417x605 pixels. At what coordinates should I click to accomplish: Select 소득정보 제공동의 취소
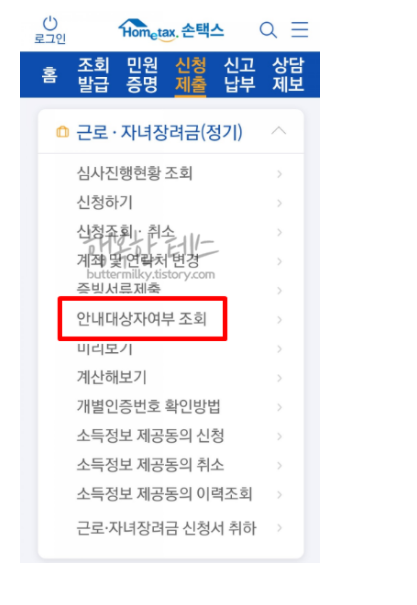(150, 465)
